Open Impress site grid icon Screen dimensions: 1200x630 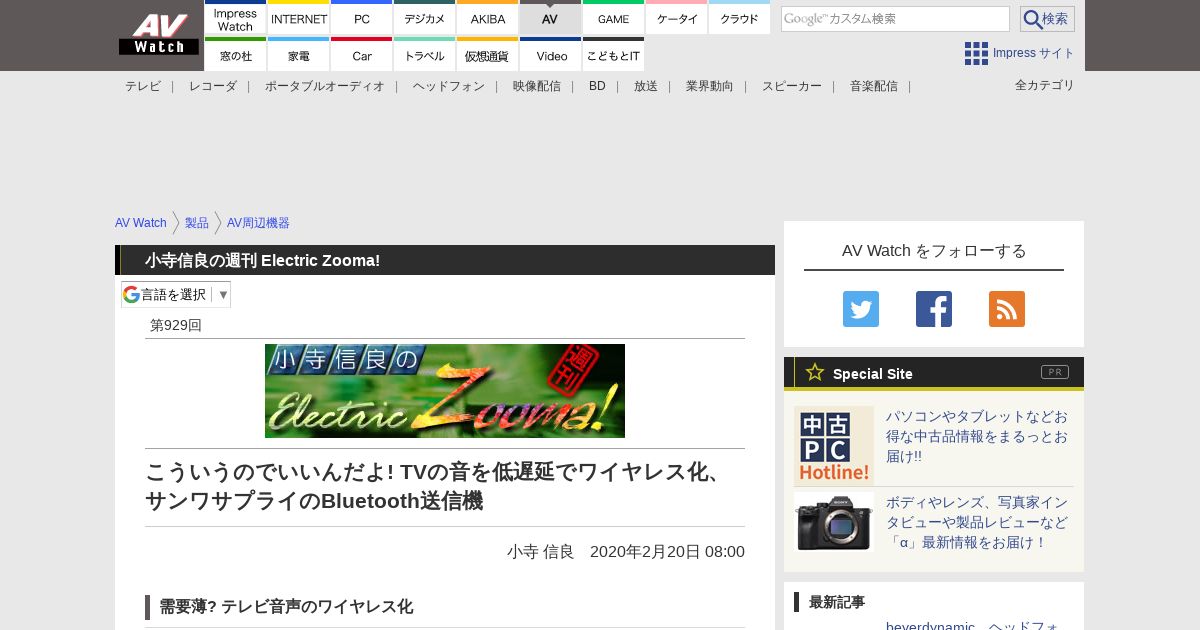[976, 53]
